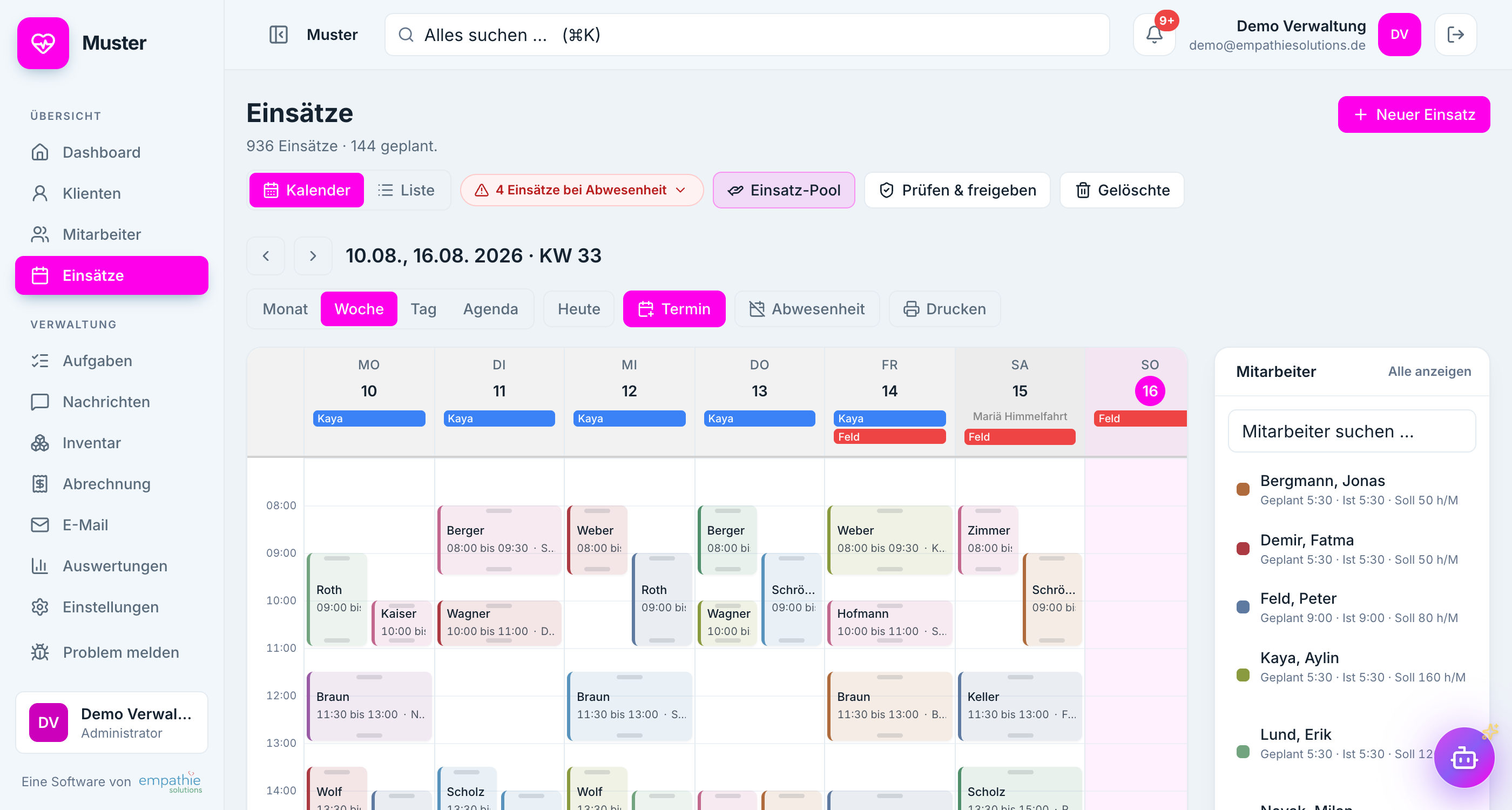The width and height of the screenshot is (1512, 810).
Task: Select day header Sunday 16
Action: 1149,391
